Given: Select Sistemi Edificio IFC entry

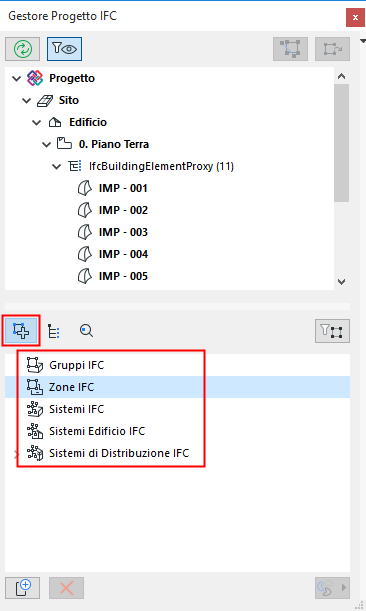Looking at the screenshot, I should [x=97, y=431].
